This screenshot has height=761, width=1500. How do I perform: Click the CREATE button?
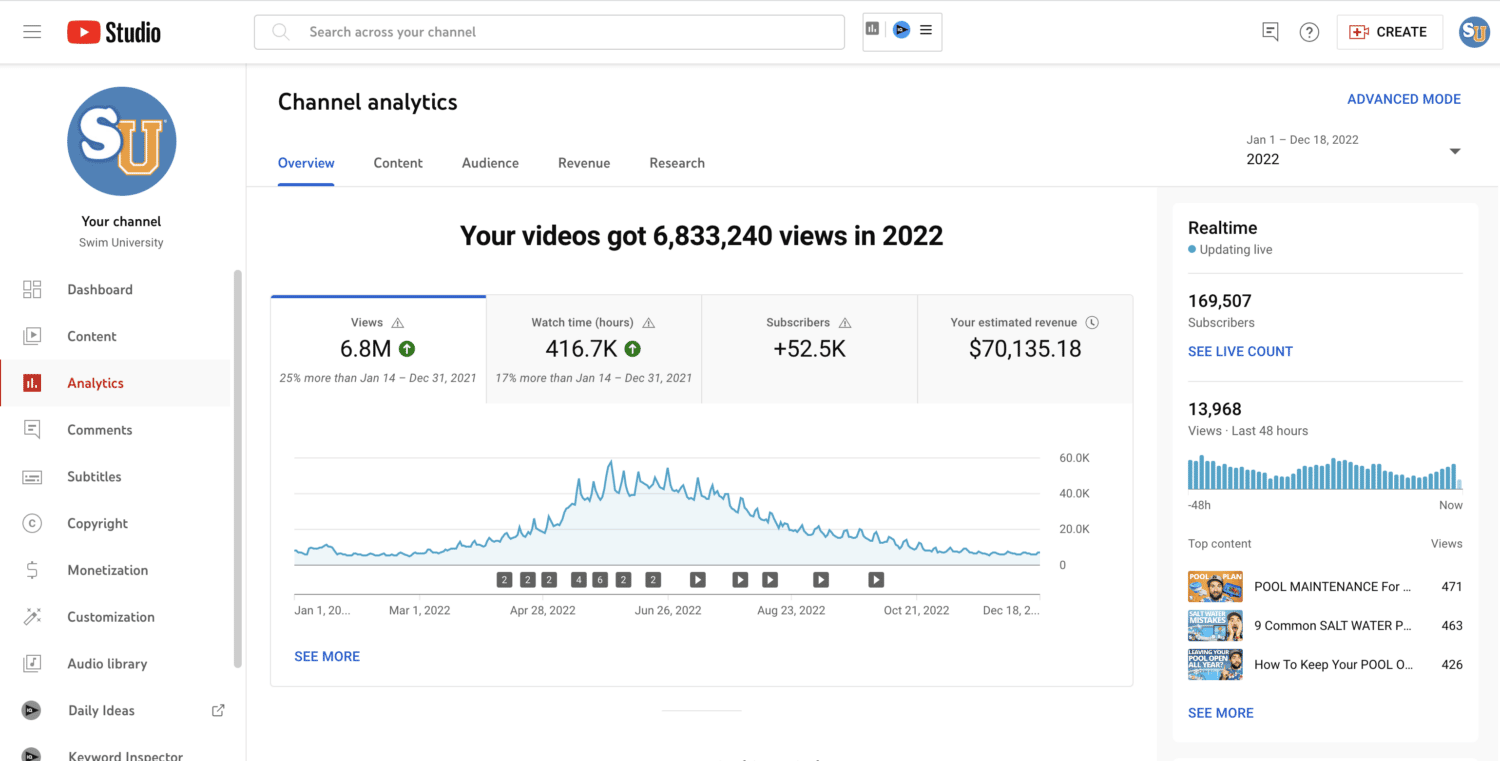tap(1389, 32)
